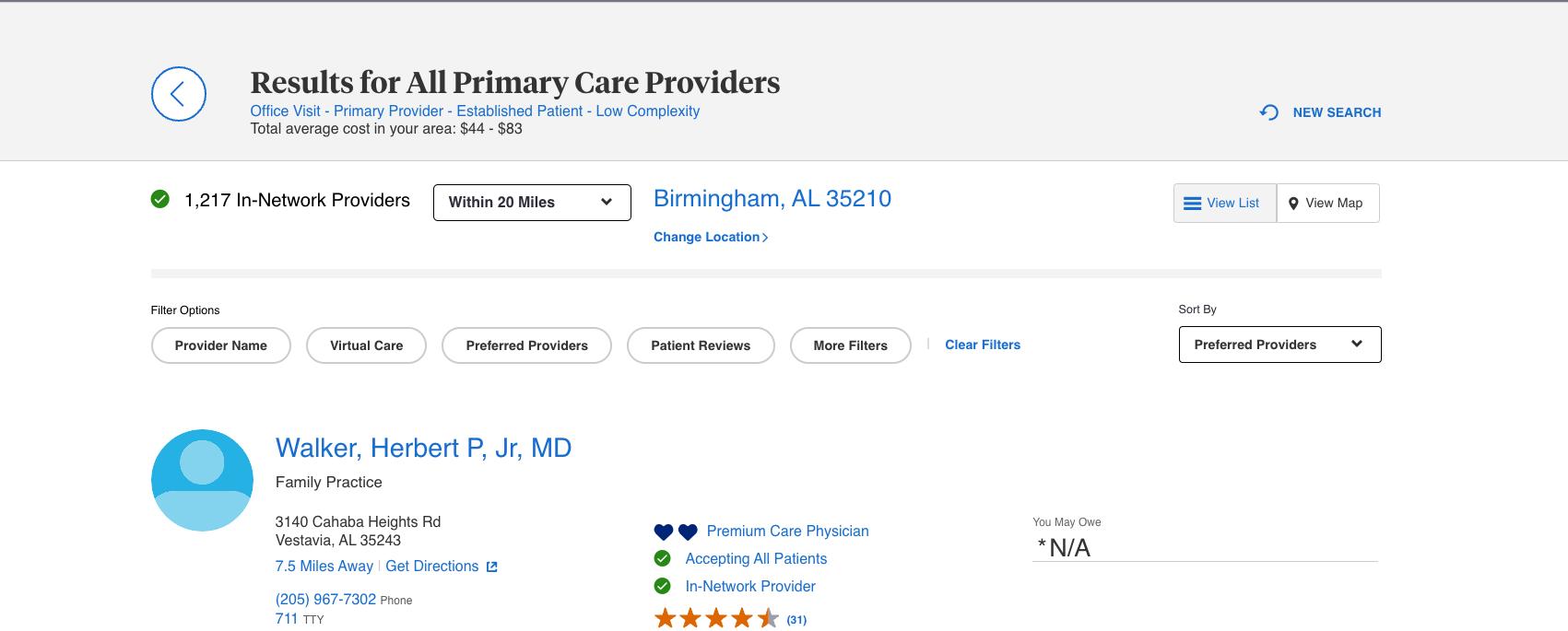Screen dimensions: 1568x631
Task: Open the Patient Reviews filter
Action: click(x=701, y=345)
